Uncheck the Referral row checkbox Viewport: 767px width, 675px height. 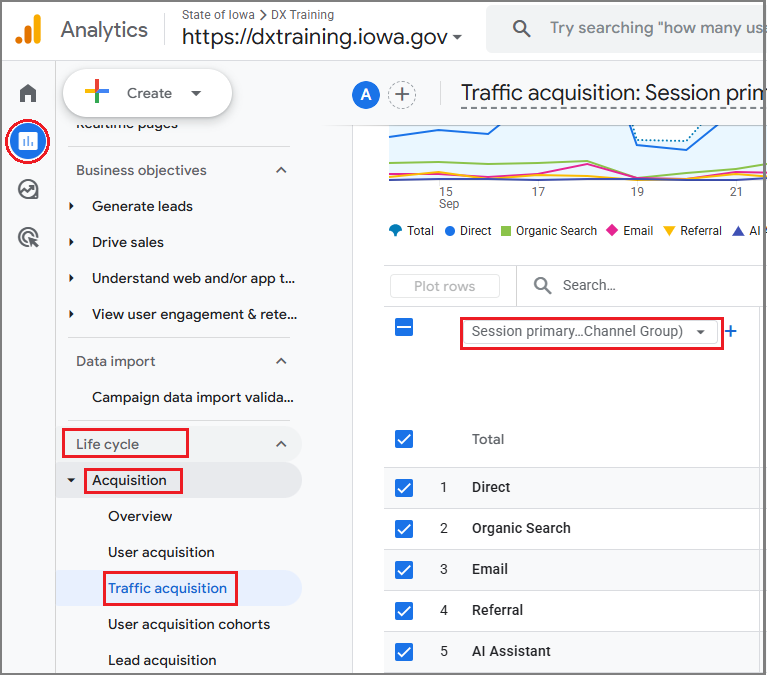pyautogui.click(x=404, y=611)
